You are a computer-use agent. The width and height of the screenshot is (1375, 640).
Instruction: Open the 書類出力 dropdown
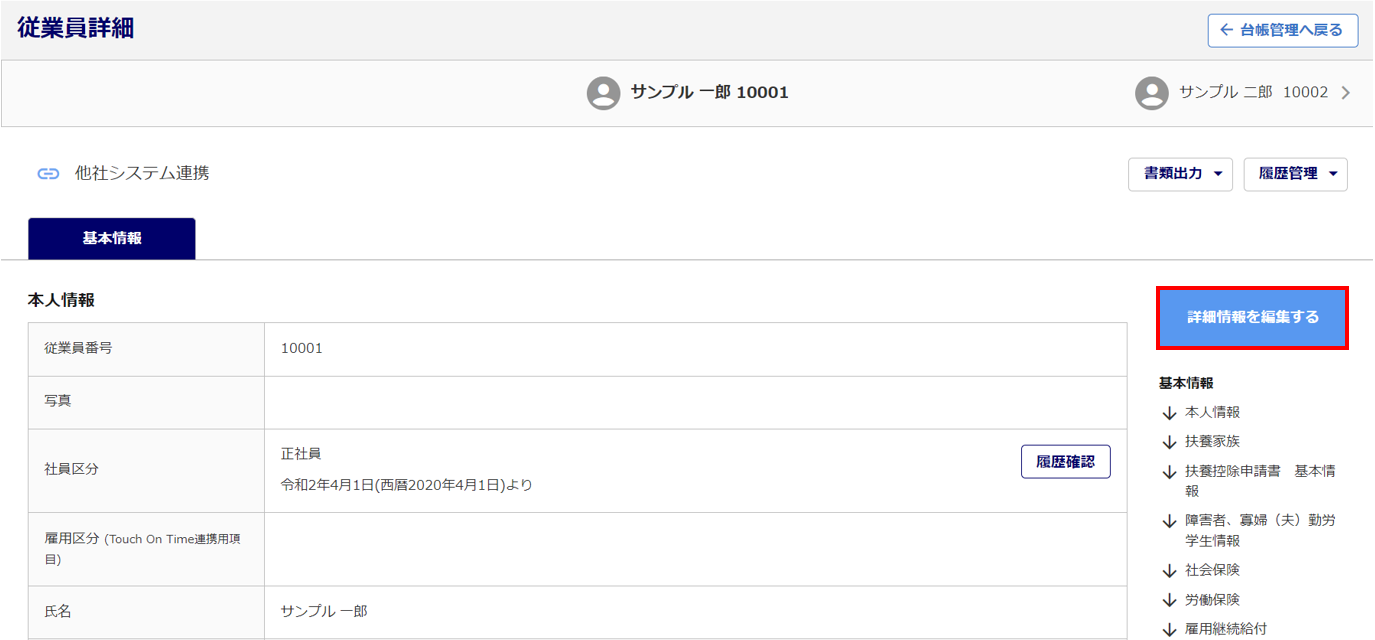1180,174
